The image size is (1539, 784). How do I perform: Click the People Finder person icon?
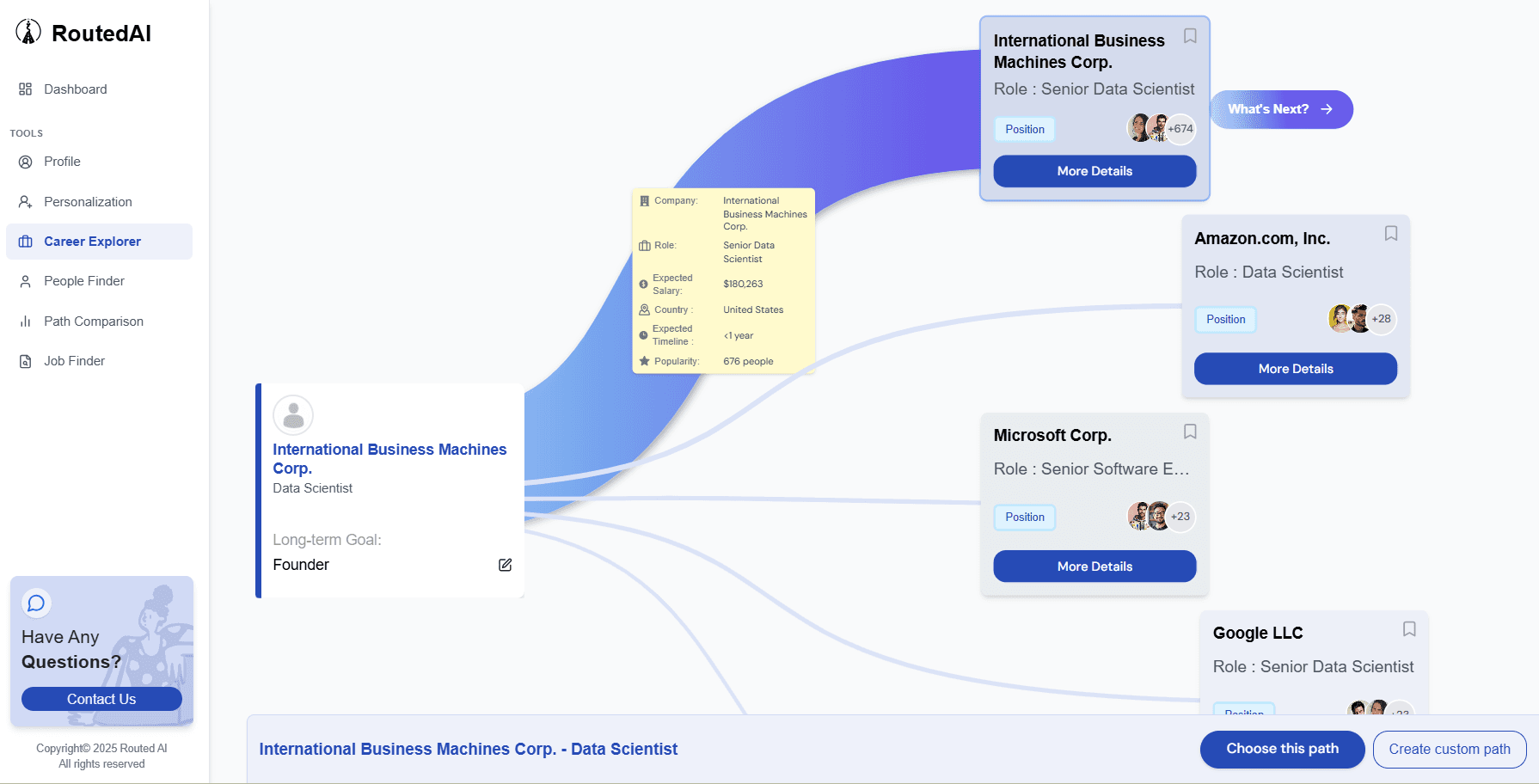(25, 281)
